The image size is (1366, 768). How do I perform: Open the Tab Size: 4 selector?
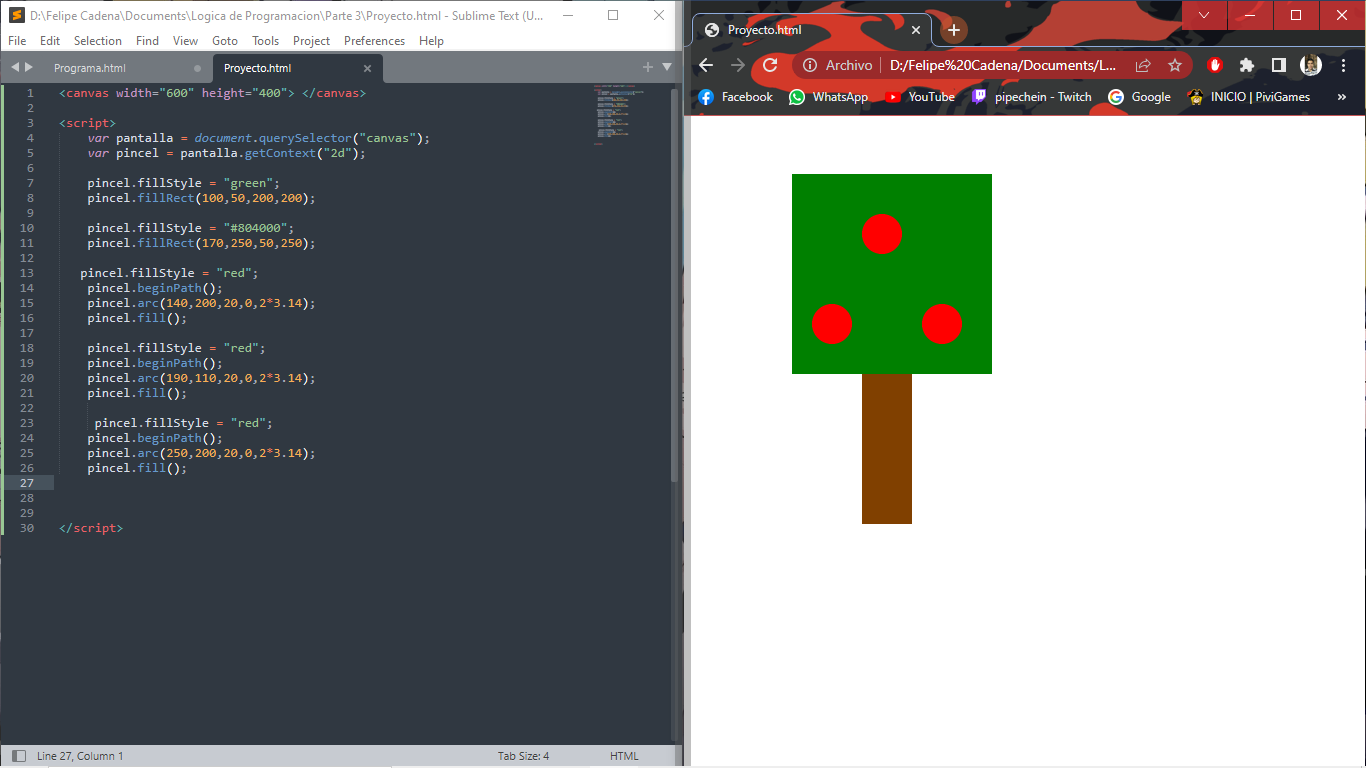tap(523, 756)
